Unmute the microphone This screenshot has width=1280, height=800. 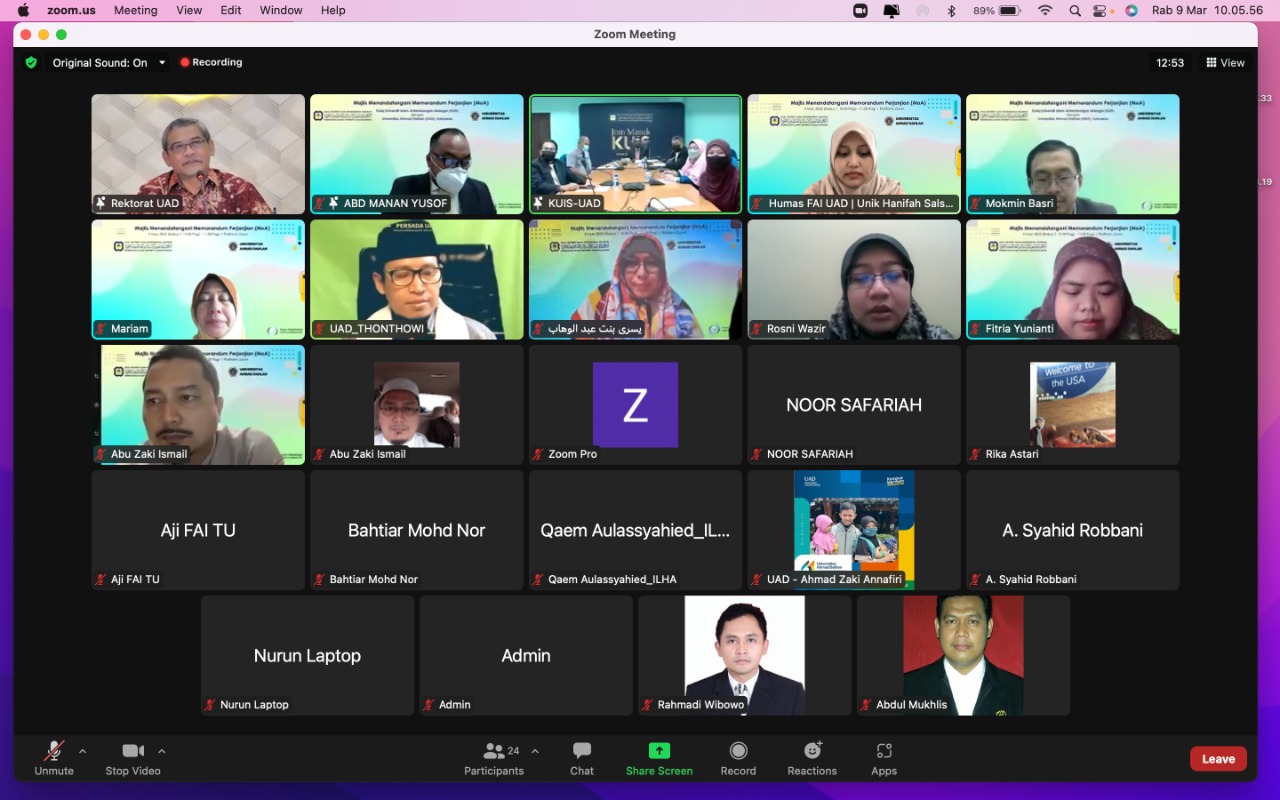(54, 758)
